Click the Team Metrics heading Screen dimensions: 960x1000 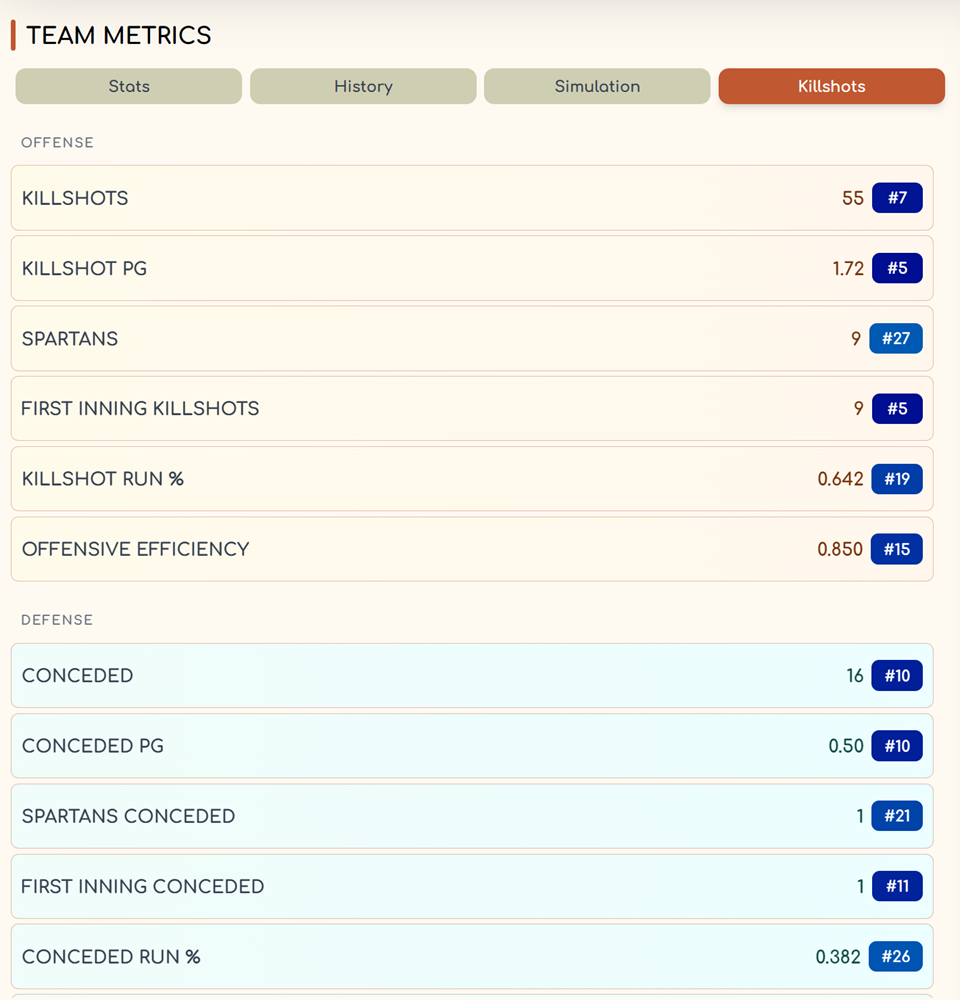[118, 36]
